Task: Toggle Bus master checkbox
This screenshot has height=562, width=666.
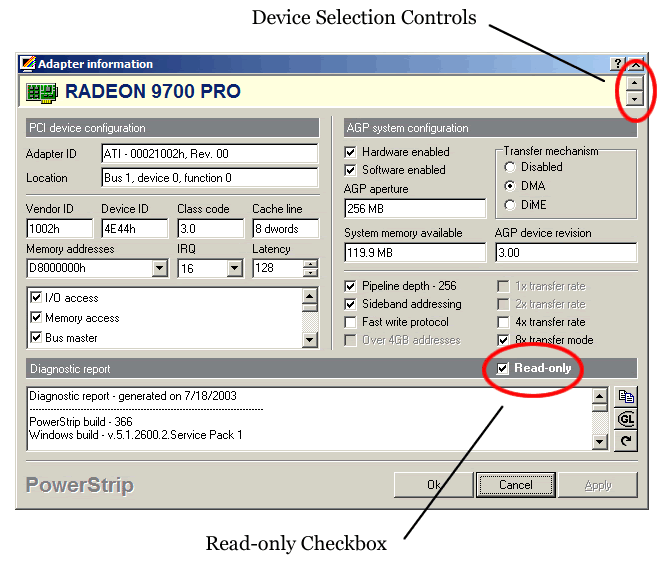Action: (36, 337)
